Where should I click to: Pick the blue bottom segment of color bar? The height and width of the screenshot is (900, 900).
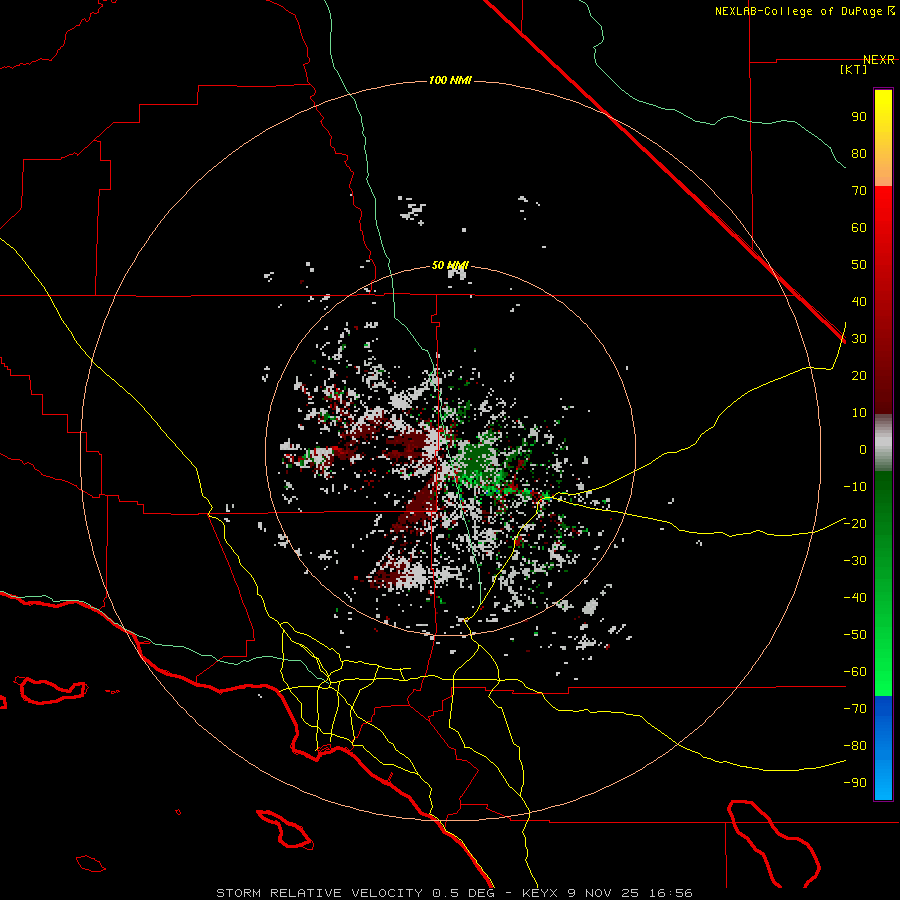883,748
